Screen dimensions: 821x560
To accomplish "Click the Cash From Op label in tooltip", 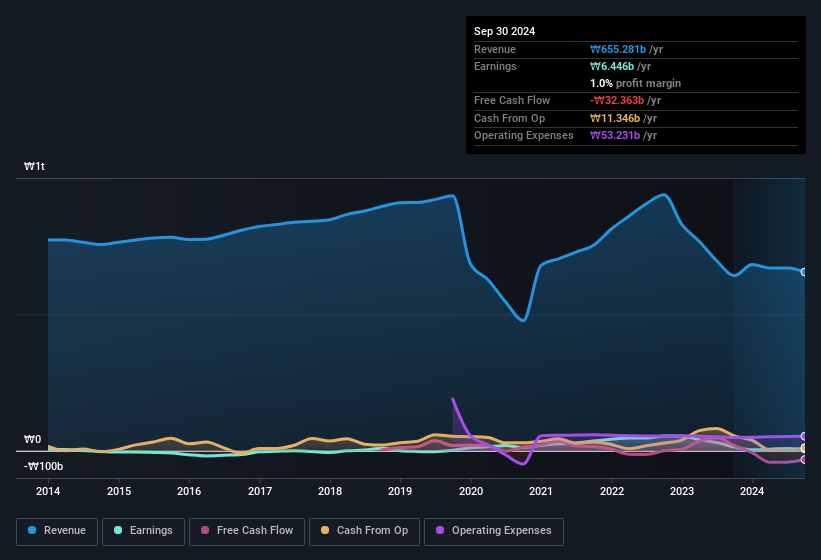I will pos(509,118).
